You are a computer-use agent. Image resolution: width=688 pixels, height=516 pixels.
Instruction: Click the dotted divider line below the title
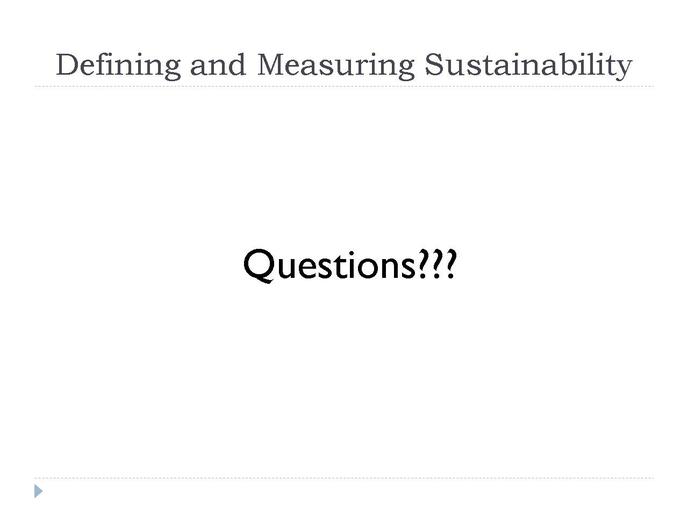pyautogui.click(x=344, y=86)
